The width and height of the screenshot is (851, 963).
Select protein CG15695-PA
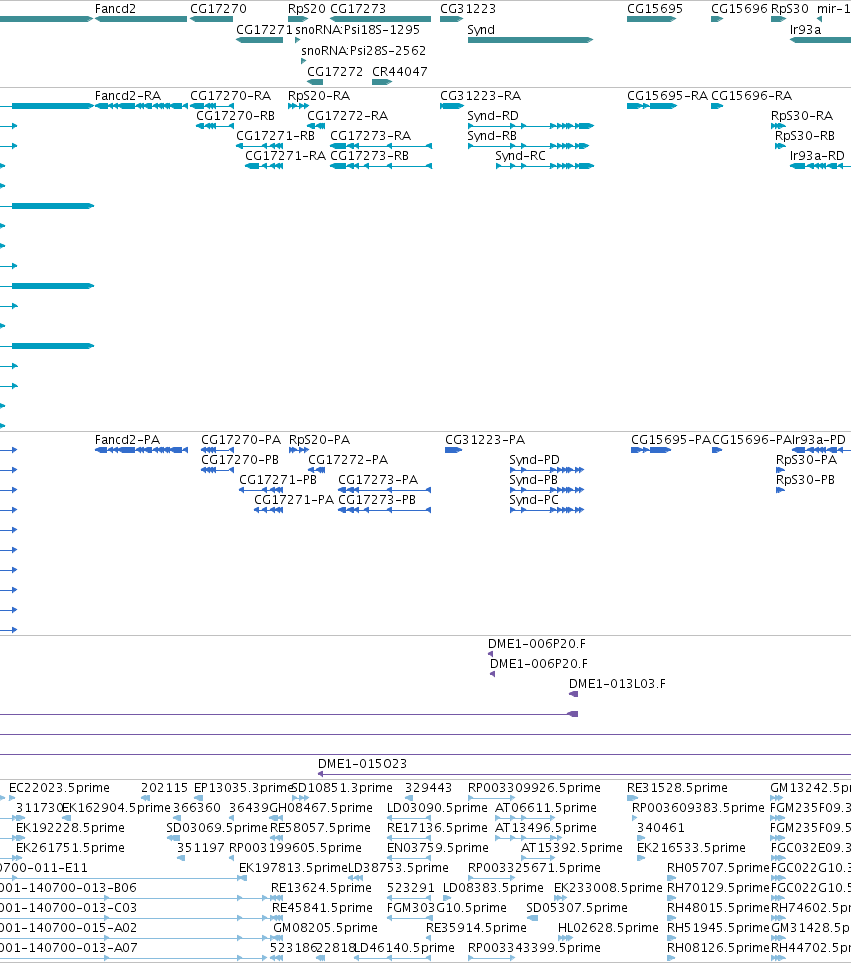670,440
